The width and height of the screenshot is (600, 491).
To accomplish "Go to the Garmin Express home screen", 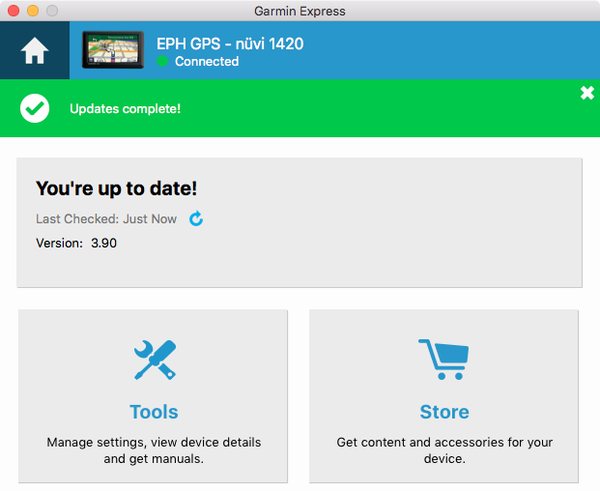I will [34, 53].
